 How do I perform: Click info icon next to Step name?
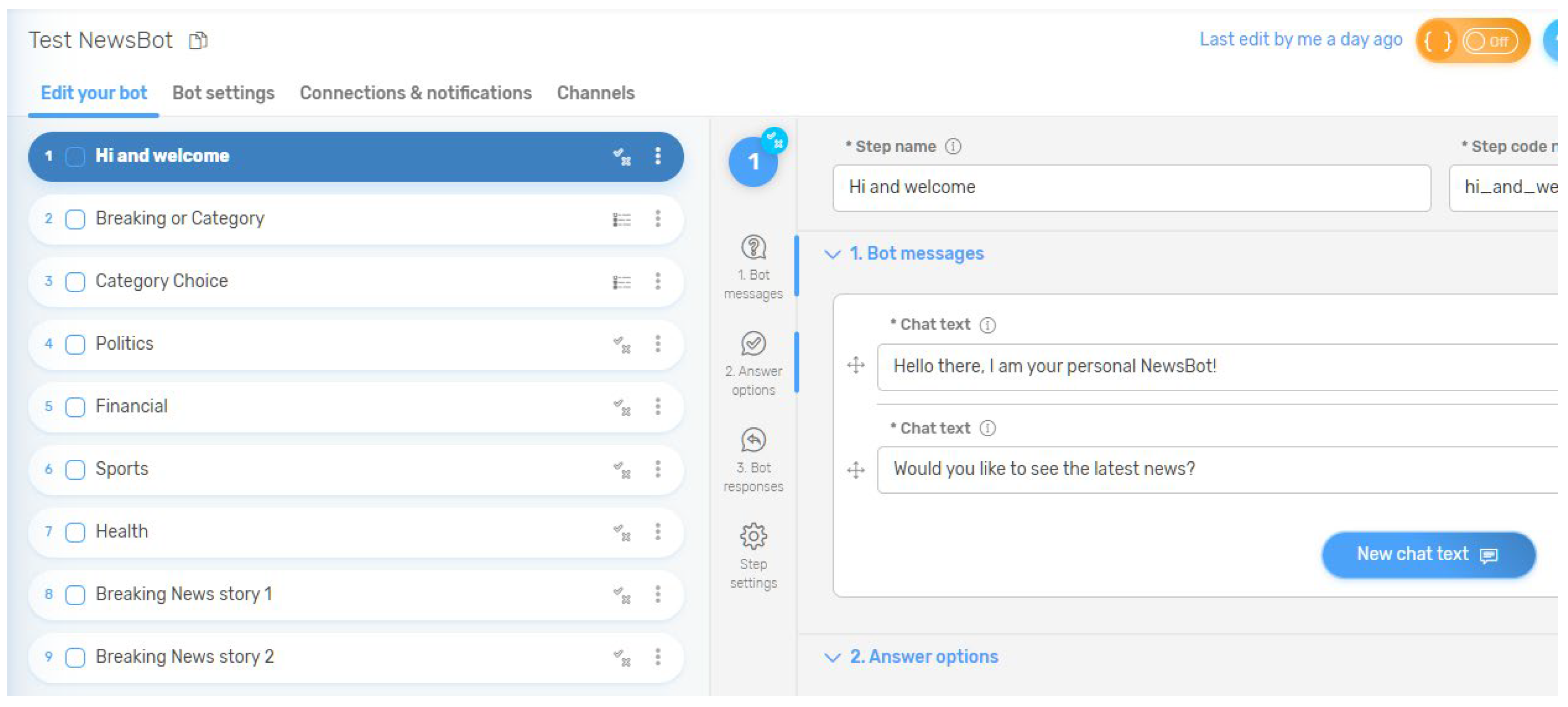coord(953,147)
